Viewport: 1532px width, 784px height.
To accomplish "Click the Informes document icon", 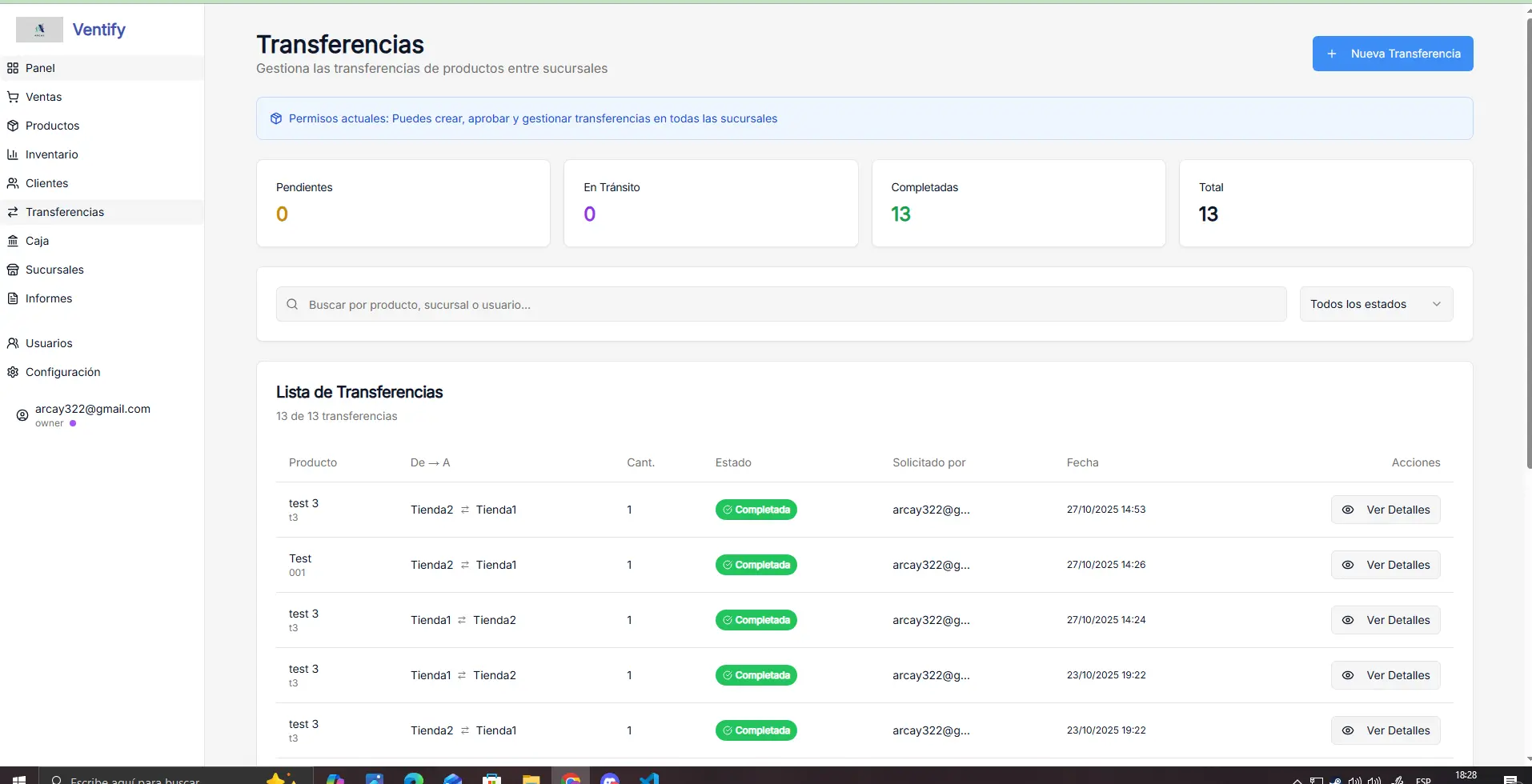I will pyautogui.click(x=13, y=298).
